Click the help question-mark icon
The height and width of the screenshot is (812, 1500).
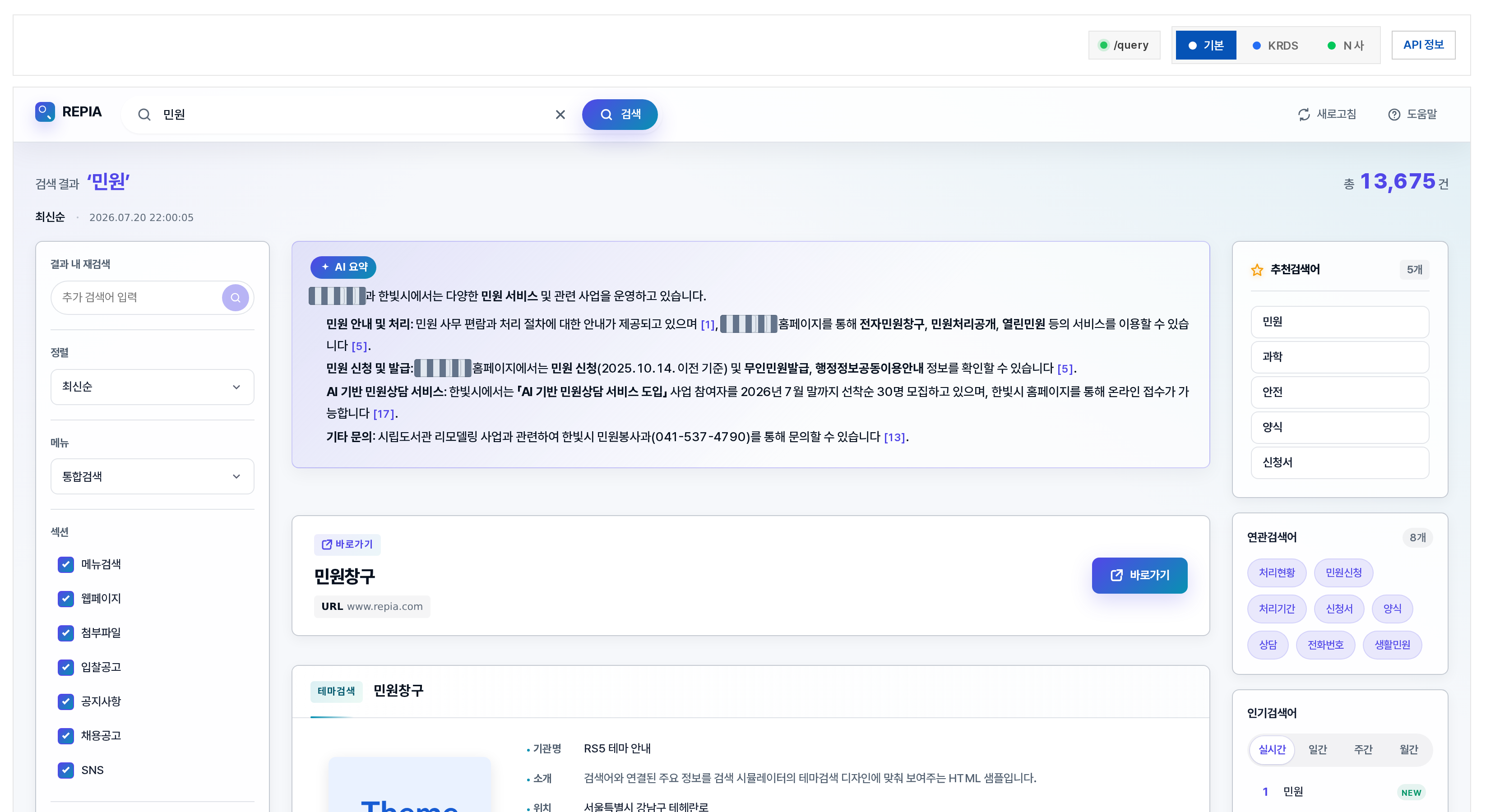[1394, 115]
